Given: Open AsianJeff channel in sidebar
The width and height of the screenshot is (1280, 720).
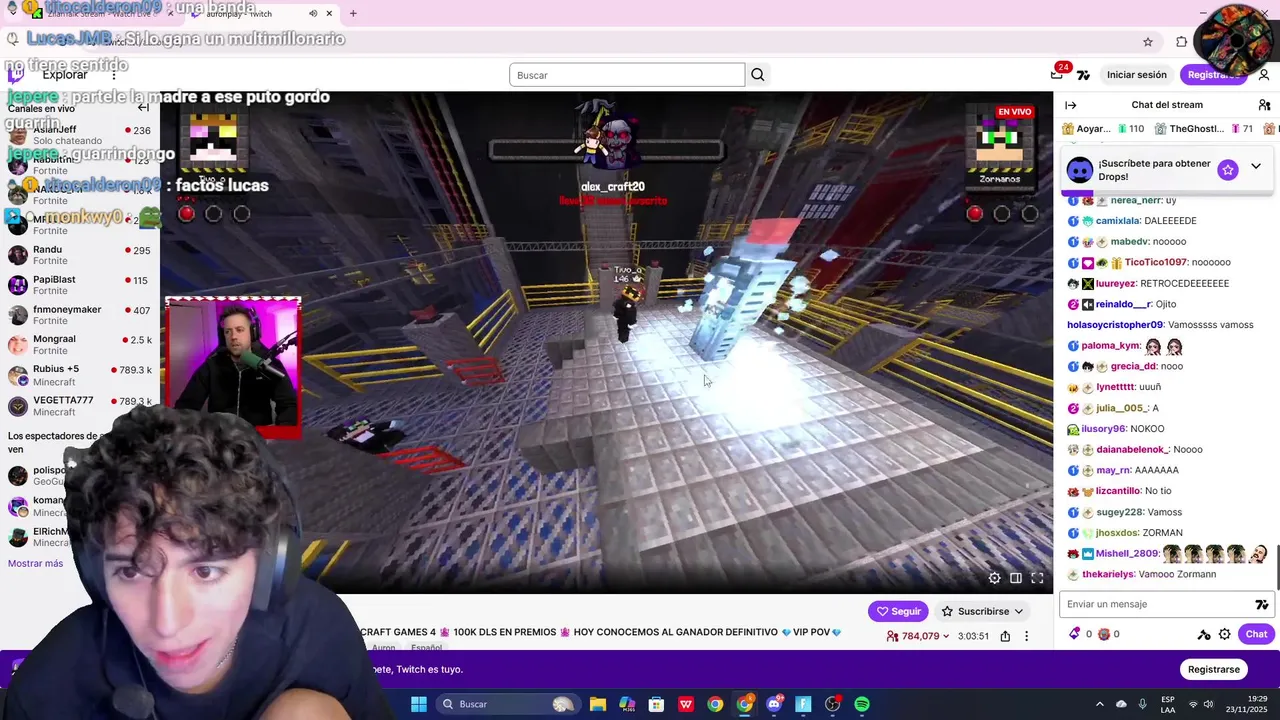Looking at the screenshot, I should click(78, 135).
